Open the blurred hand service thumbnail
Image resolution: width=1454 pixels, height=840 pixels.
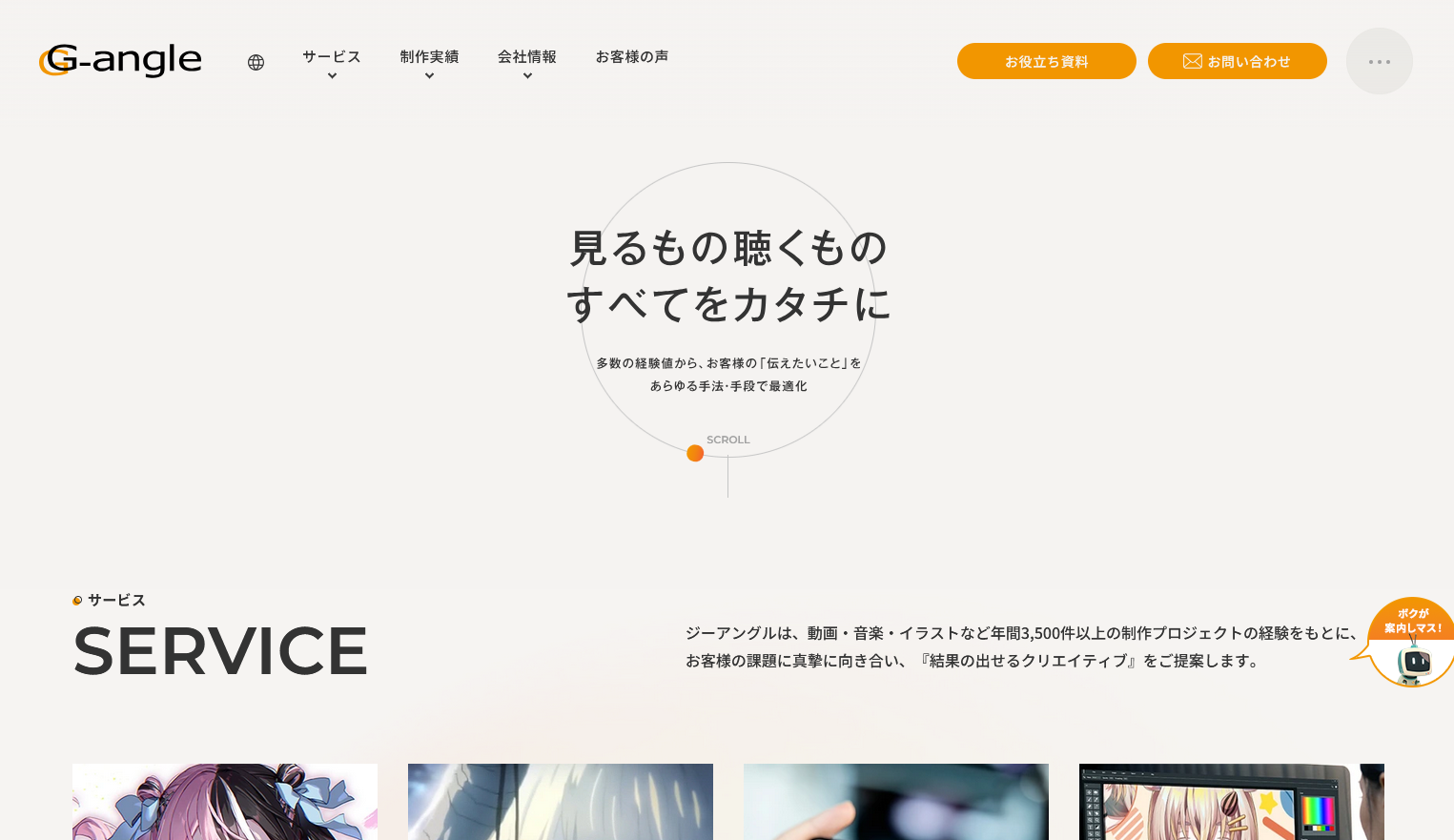tap(896, 801)
